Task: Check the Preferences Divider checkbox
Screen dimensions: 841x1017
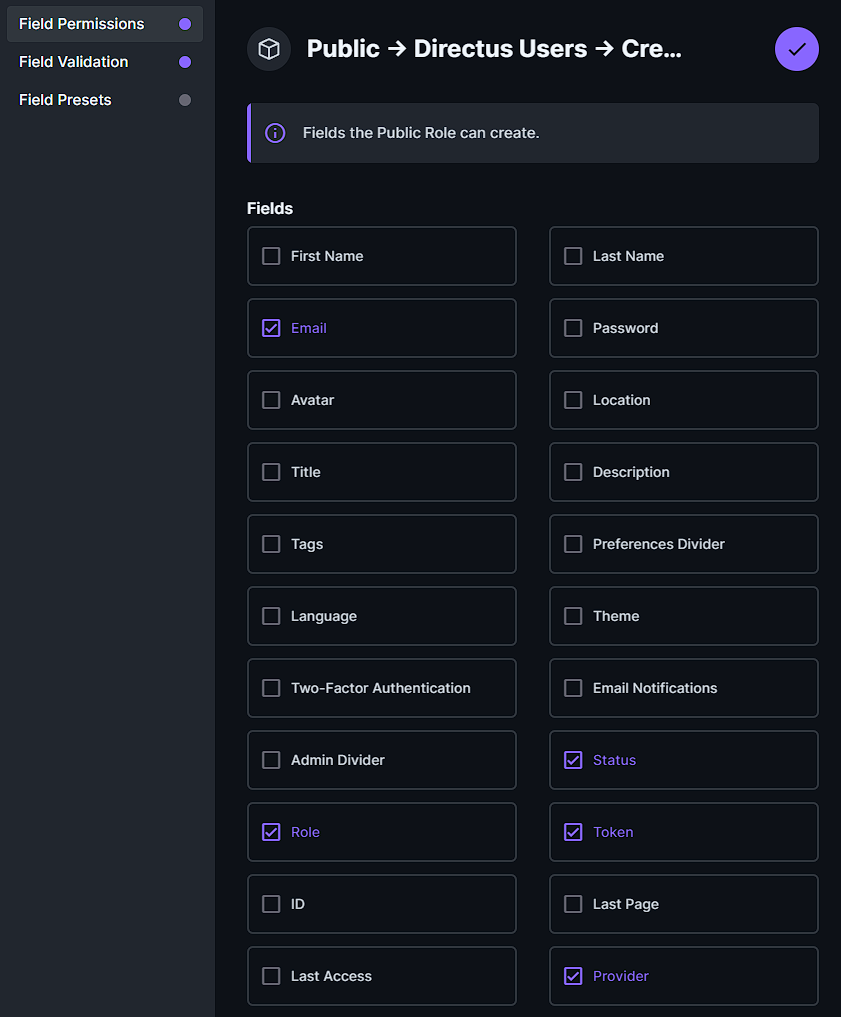Action: (573, 544)
